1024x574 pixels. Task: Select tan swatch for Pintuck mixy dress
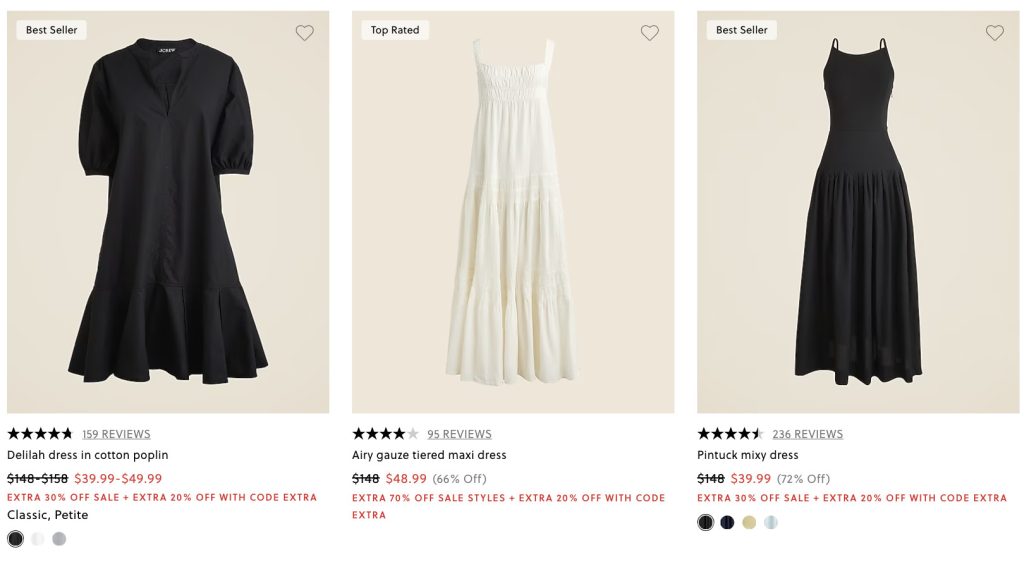[749, 522]
